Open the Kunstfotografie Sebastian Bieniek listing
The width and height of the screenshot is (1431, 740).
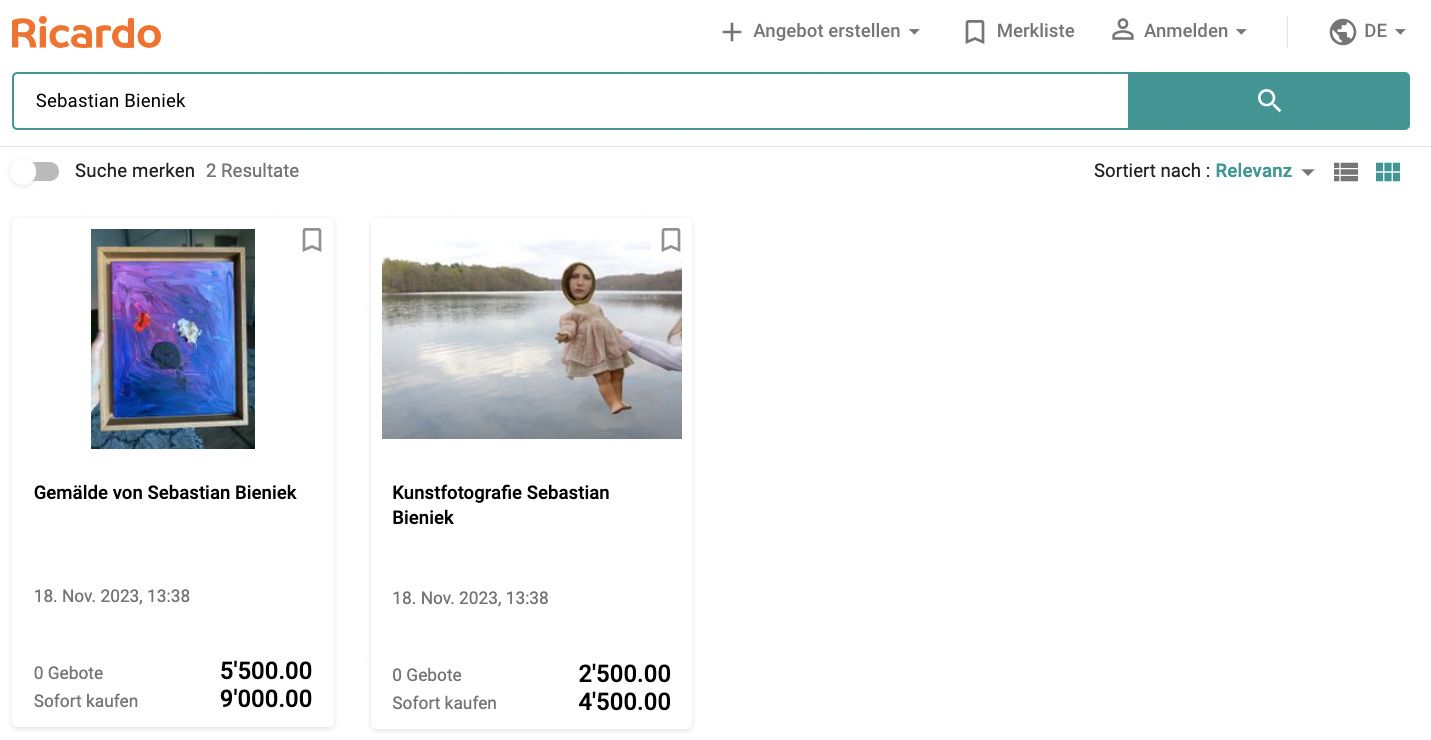tap(500, 505)
